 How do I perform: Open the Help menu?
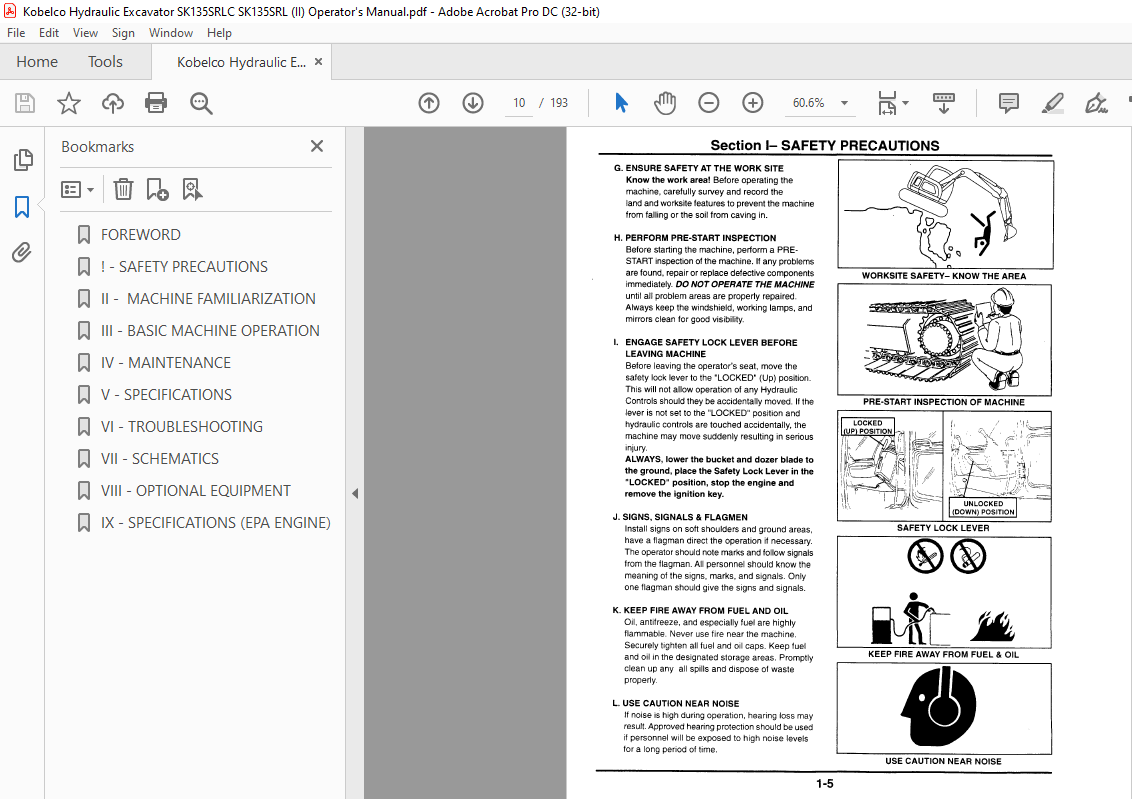click(219, 32)
